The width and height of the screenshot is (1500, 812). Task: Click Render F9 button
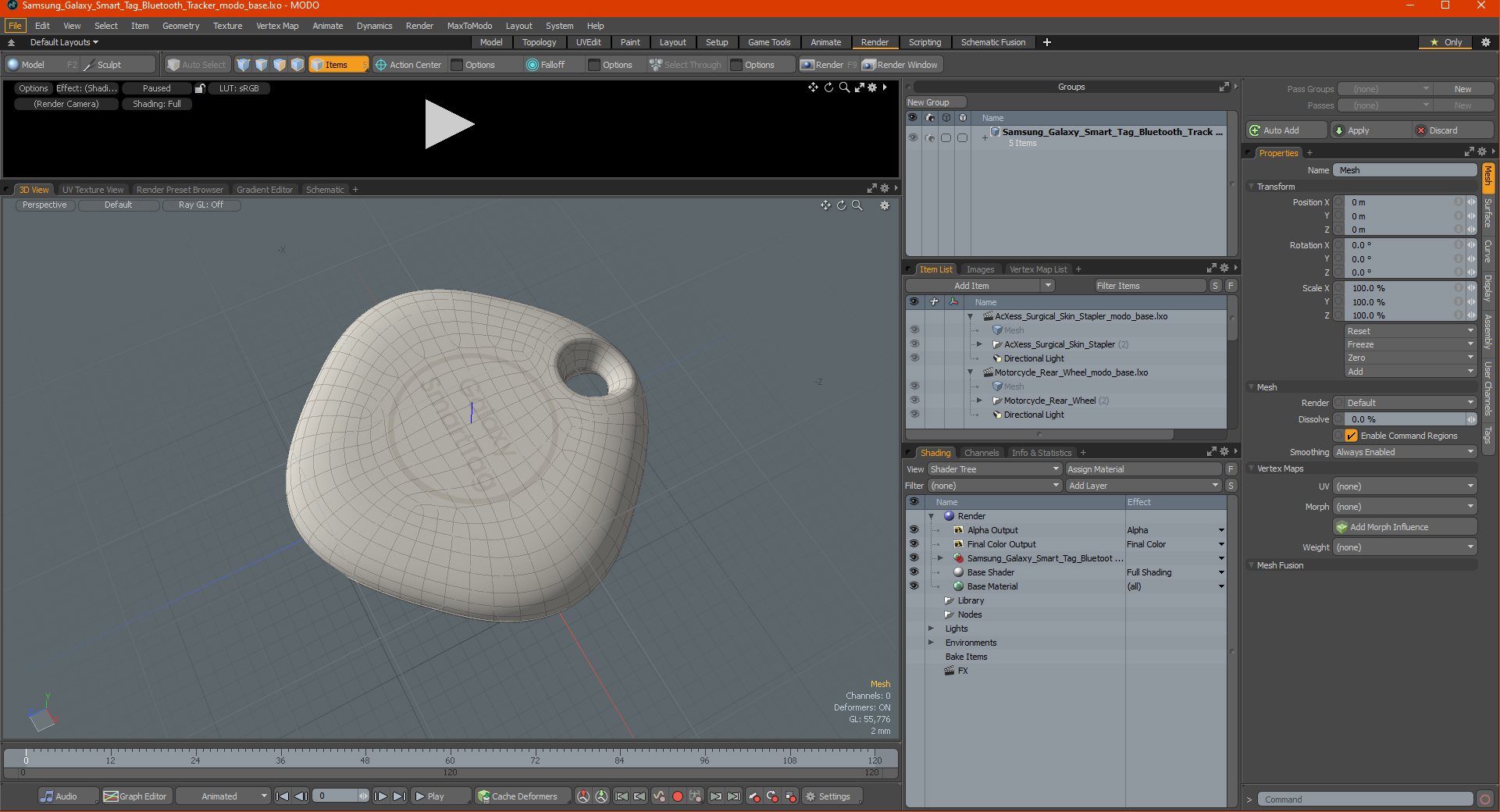828,65
